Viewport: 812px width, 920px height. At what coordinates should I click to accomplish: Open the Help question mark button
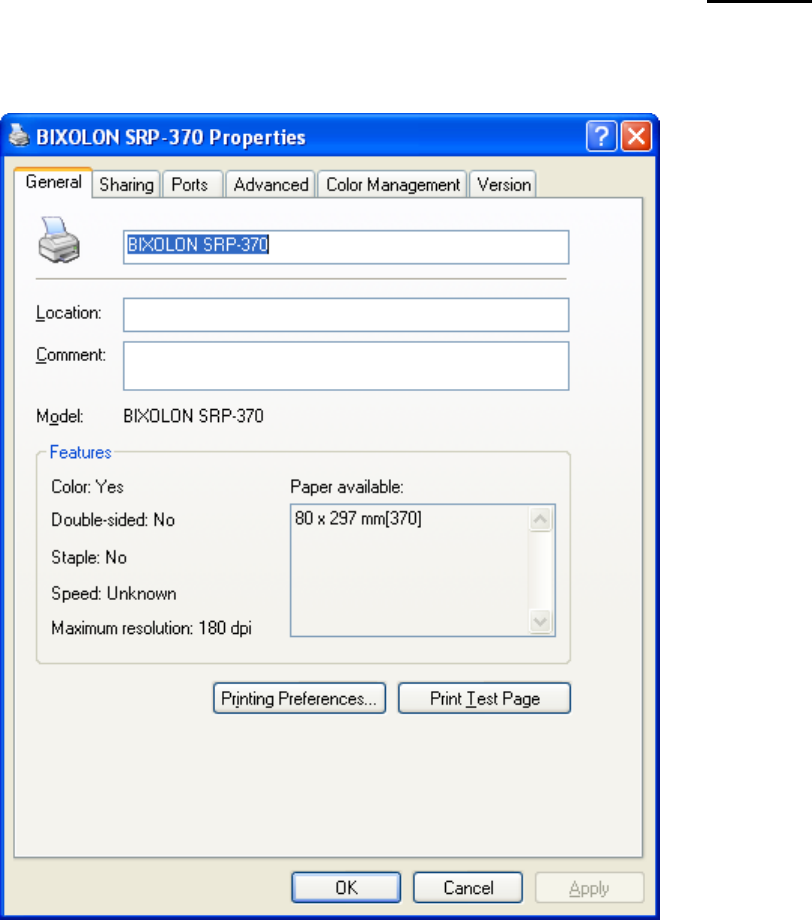(601, 136)
